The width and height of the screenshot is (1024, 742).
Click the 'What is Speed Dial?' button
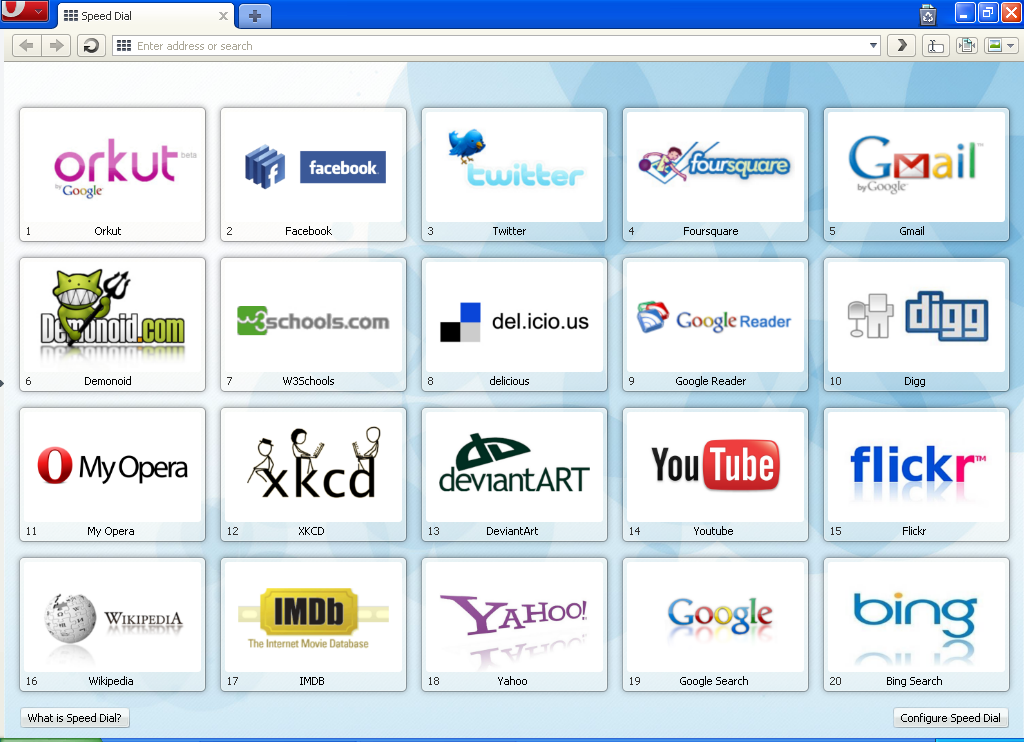(x=74, y=718)
